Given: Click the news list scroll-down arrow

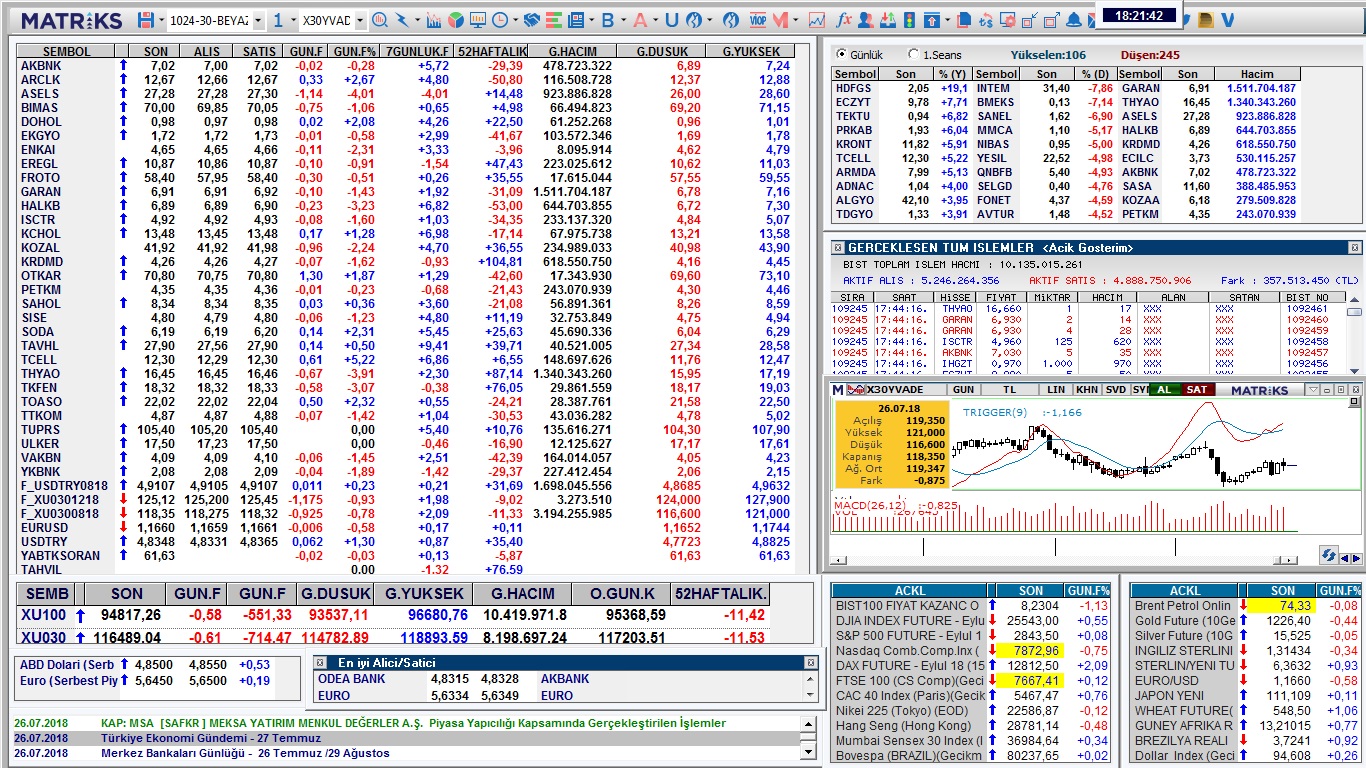Looking at the screenshot, I should coord(809,752).
